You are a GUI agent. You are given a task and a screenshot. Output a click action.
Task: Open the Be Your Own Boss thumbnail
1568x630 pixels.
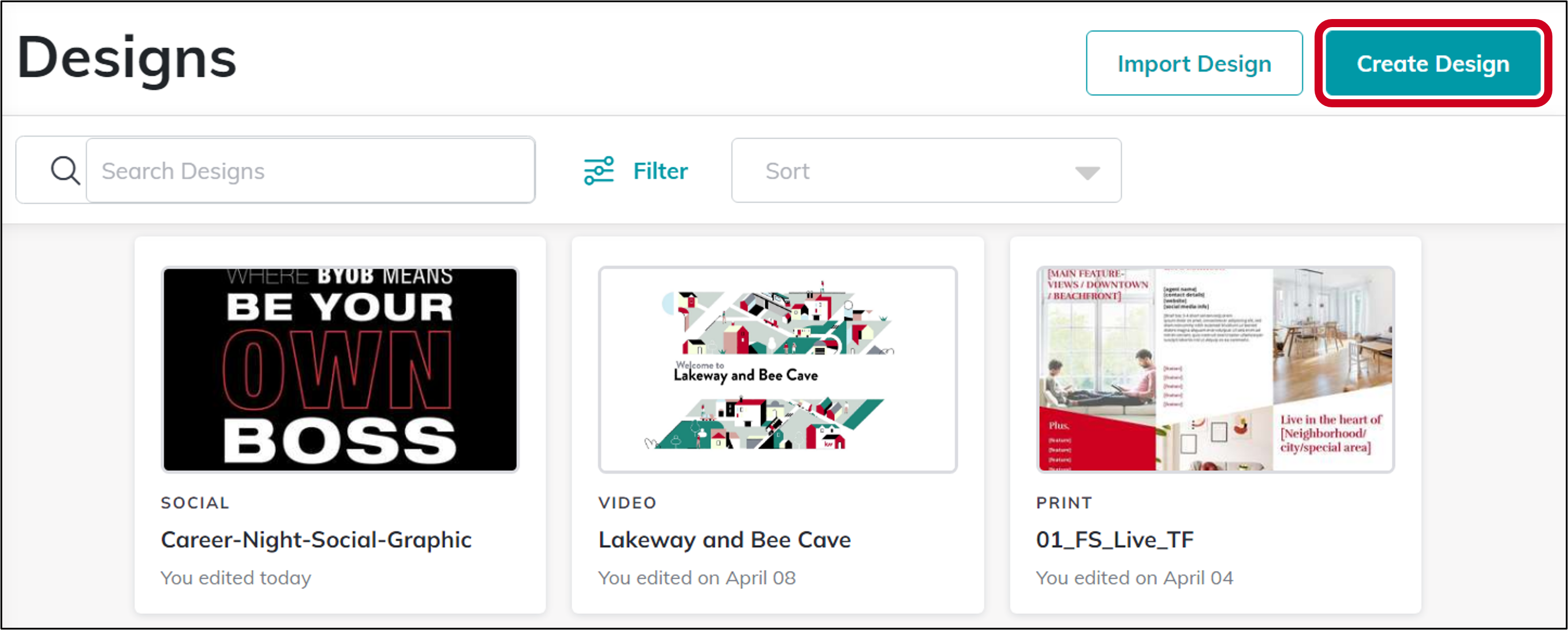339,369
